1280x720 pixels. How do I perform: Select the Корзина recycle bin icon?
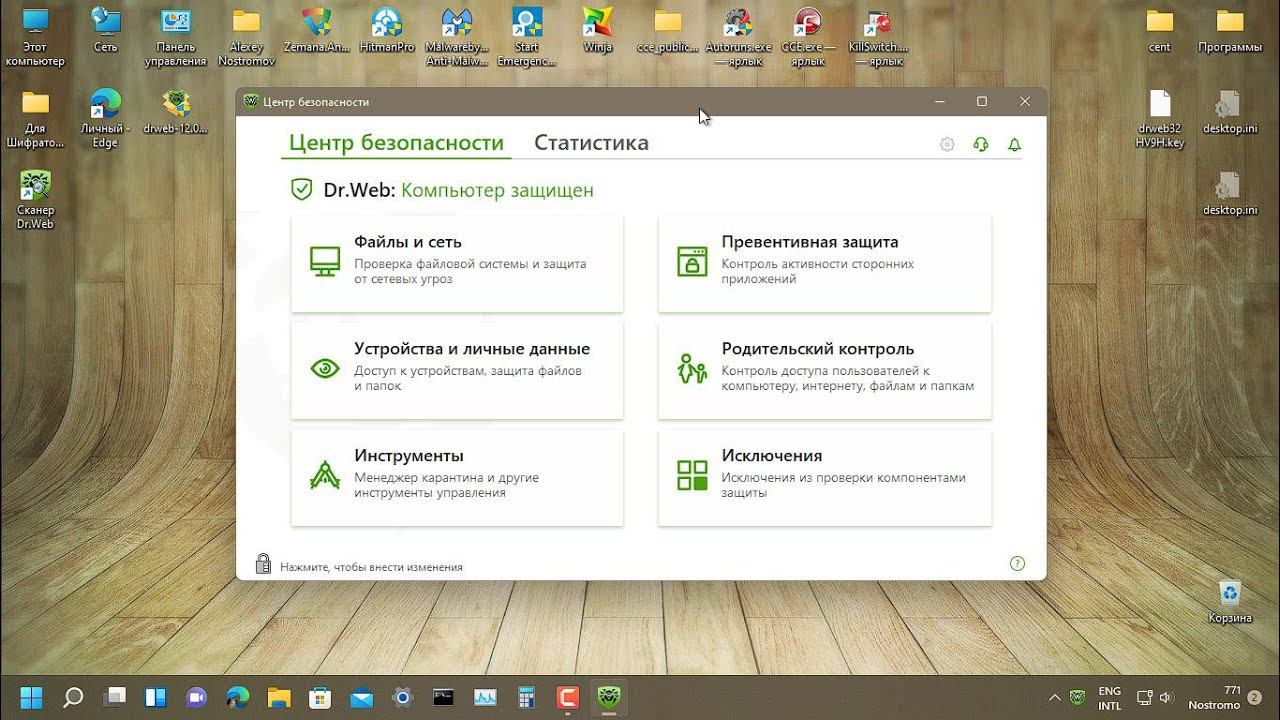coord(1230,601)
